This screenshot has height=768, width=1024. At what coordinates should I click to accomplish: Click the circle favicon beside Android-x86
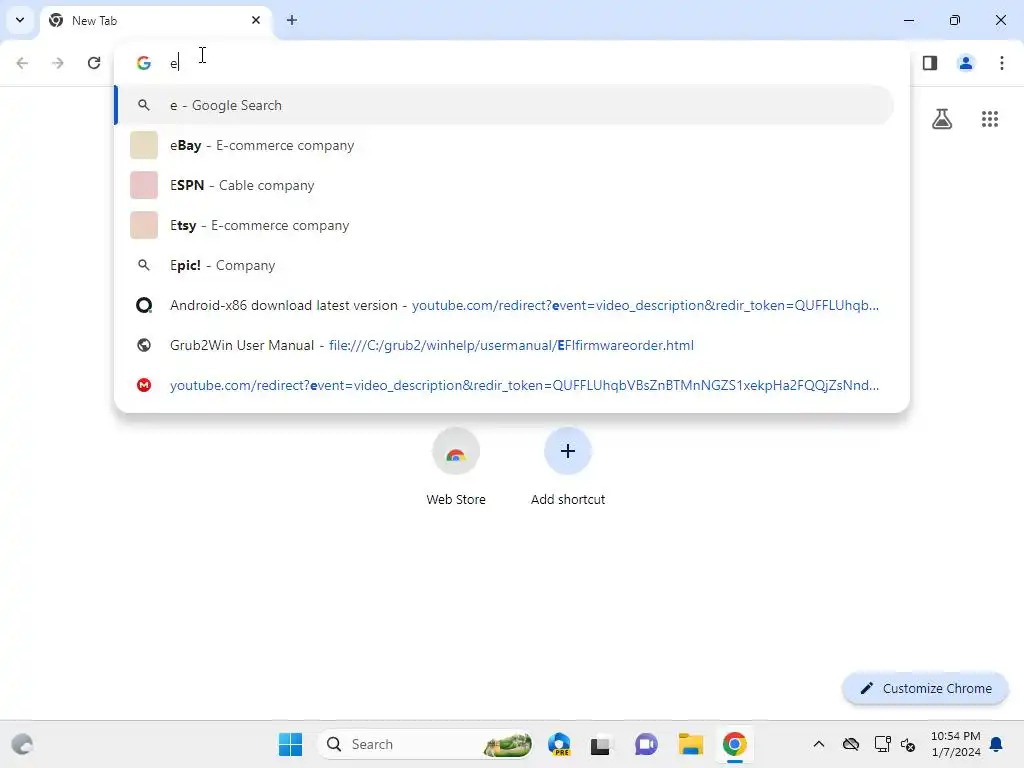(x=144, y=305)
